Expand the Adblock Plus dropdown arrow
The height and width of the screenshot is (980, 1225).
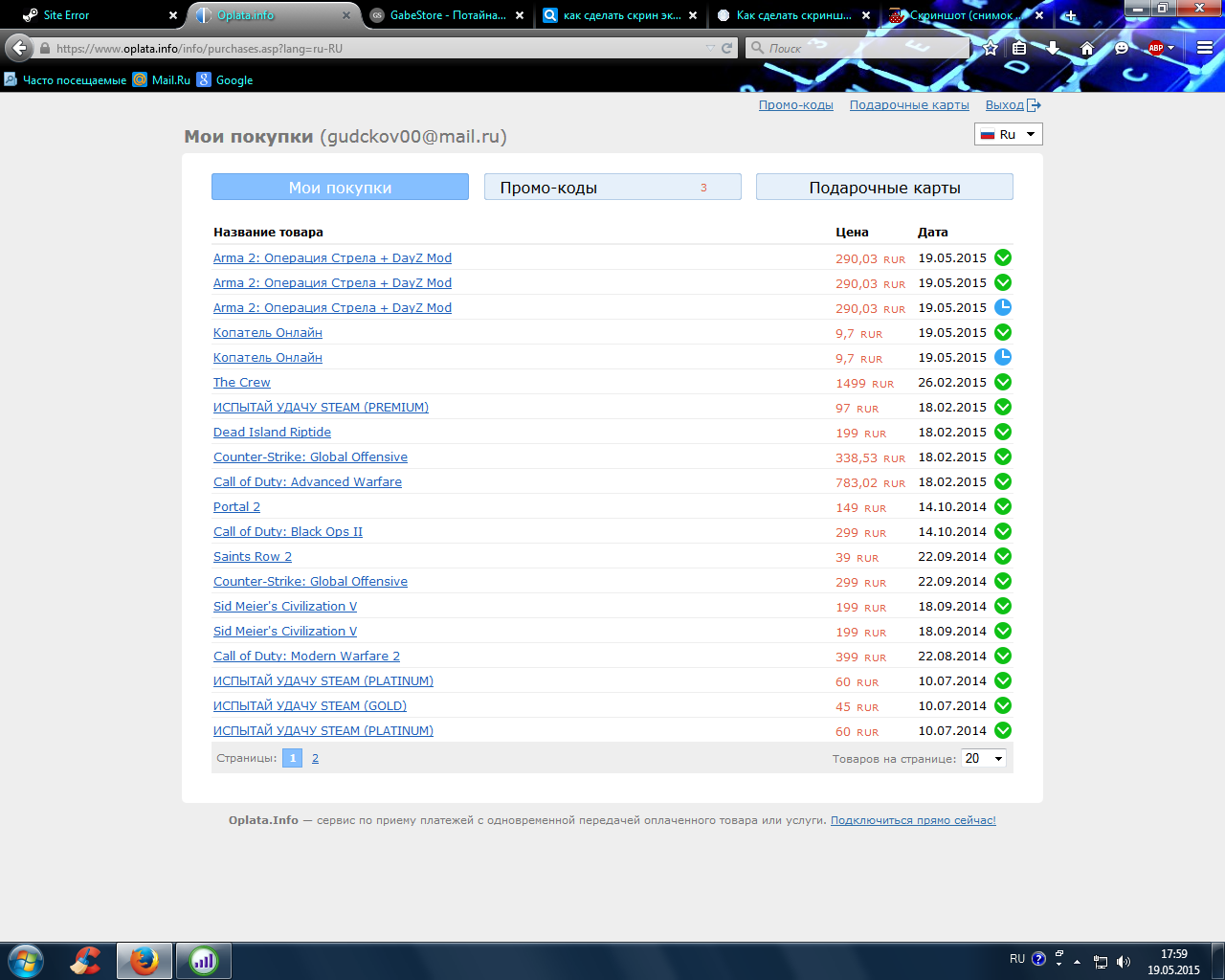[x=1170, y=48]
